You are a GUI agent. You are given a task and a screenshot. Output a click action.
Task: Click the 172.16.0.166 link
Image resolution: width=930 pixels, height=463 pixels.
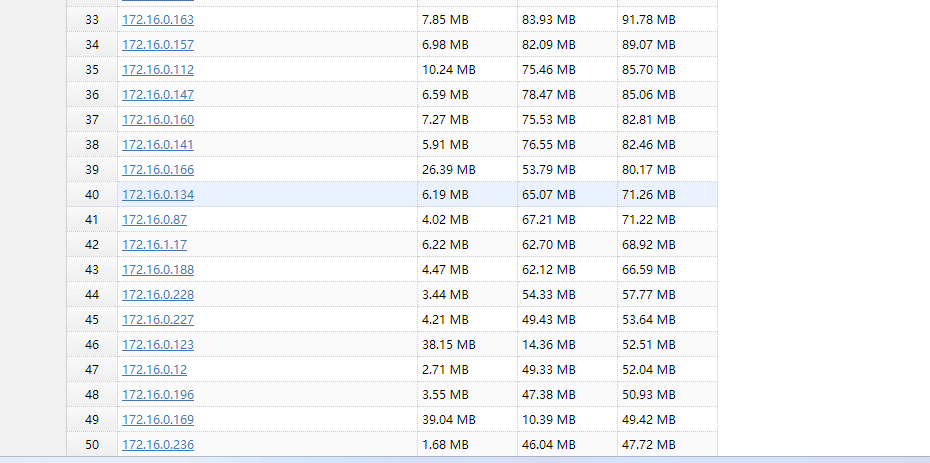click(158, 170)
